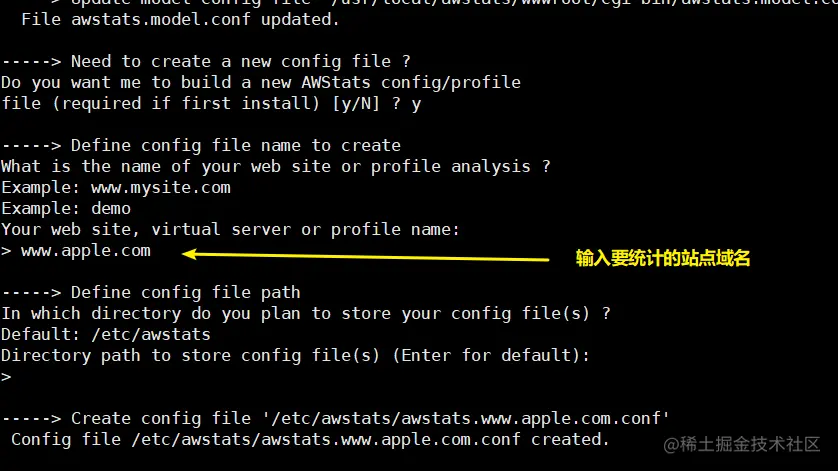The image size is (838, 471).
Task: Click 'In which directory do you plan' line
Action: point(306,313)
